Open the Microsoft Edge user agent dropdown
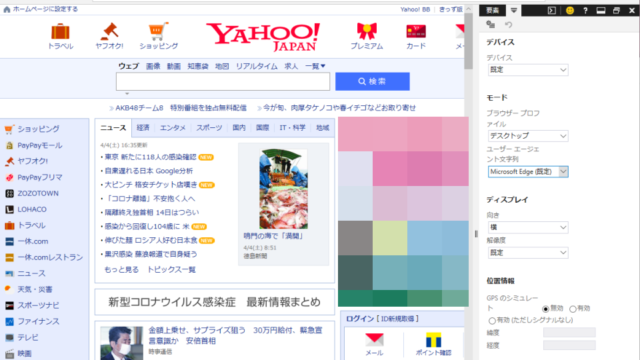 point(528,172)
